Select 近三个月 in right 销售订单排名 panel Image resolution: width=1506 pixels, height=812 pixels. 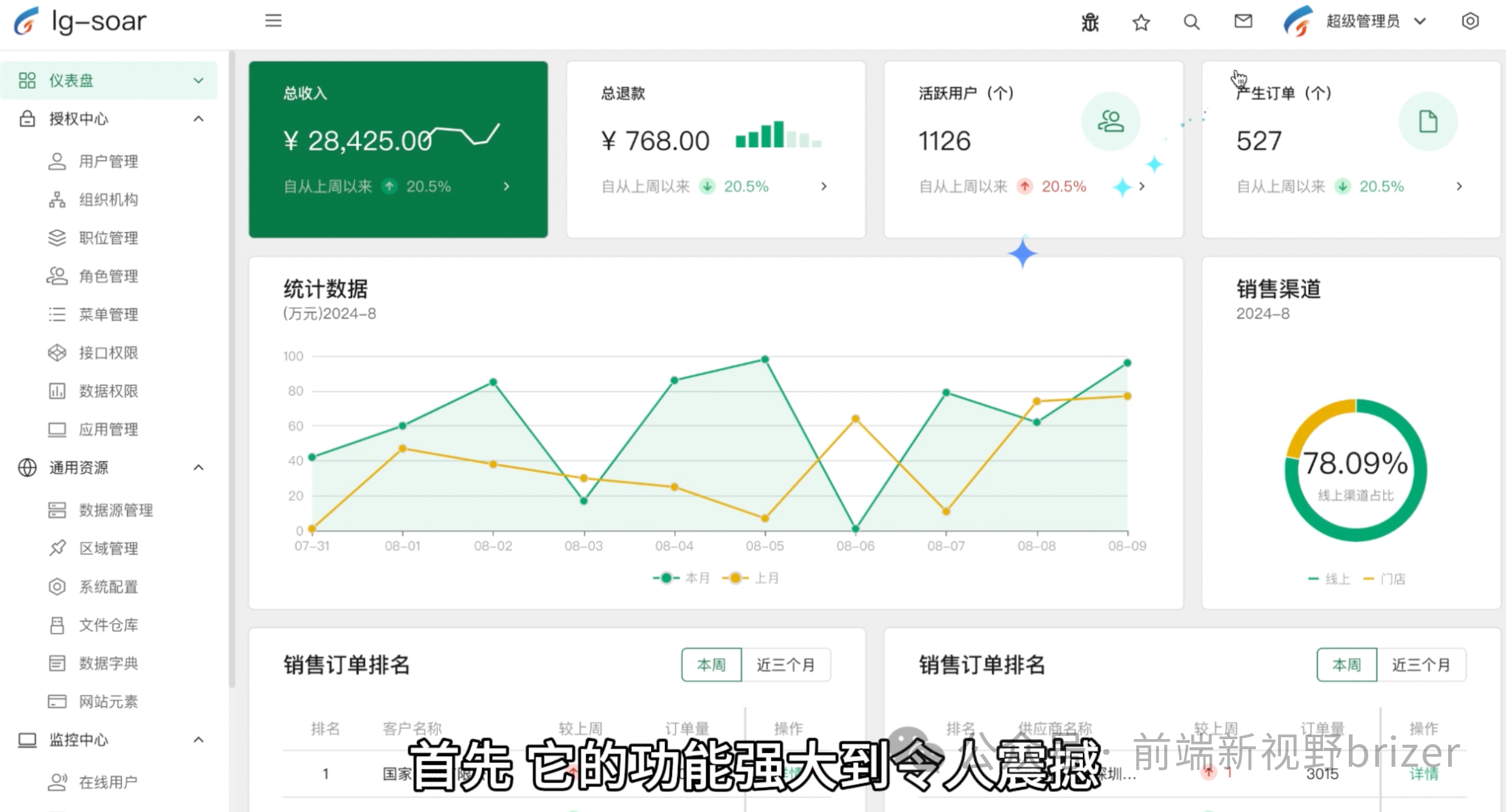coord(1421,665)
